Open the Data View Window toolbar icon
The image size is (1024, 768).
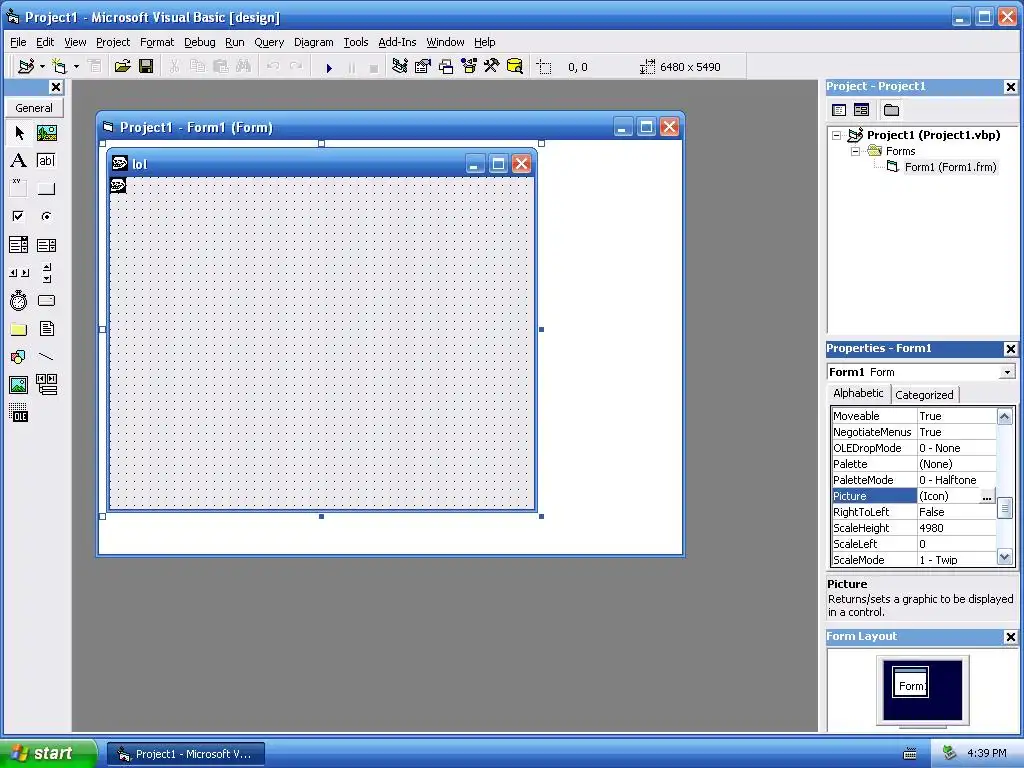[515, 67]
